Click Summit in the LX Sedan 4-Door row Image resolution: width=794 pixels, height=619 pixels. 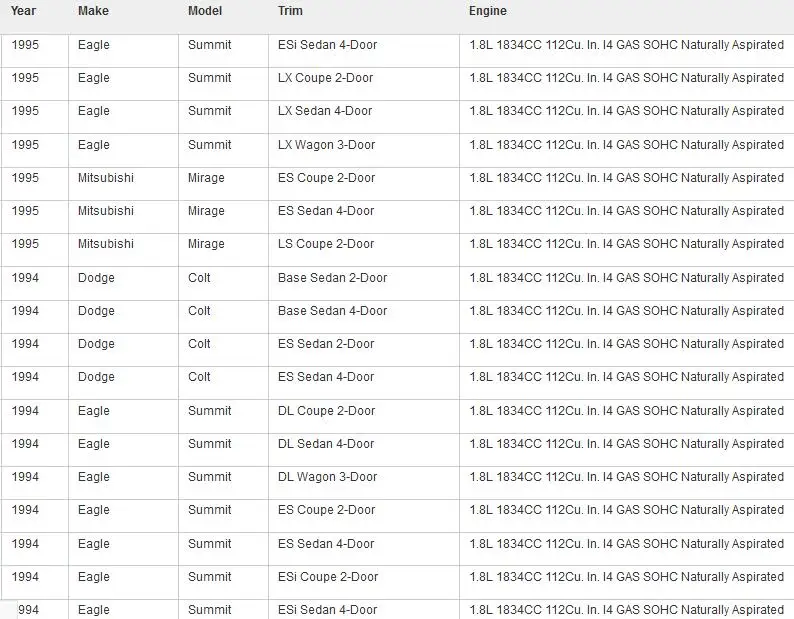click(x=210, y=110)
